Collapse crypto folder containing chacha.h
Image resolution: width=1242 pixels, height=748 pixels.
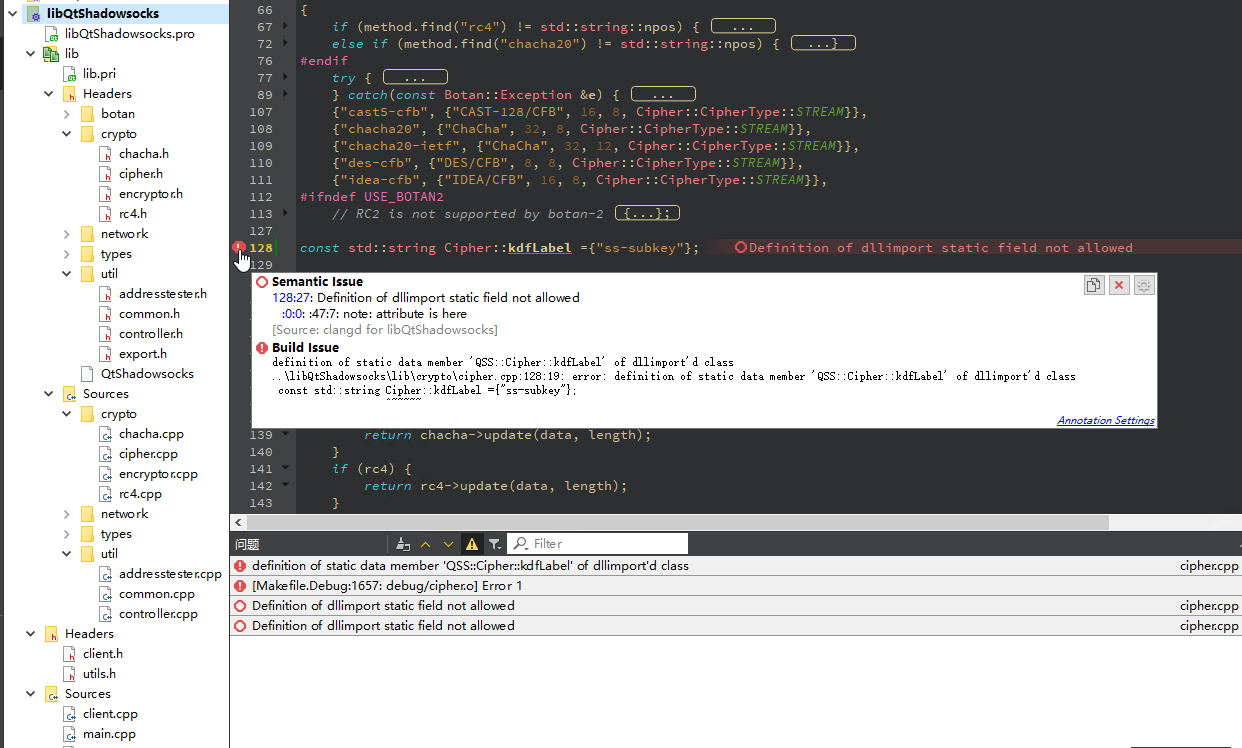[66, 134]
